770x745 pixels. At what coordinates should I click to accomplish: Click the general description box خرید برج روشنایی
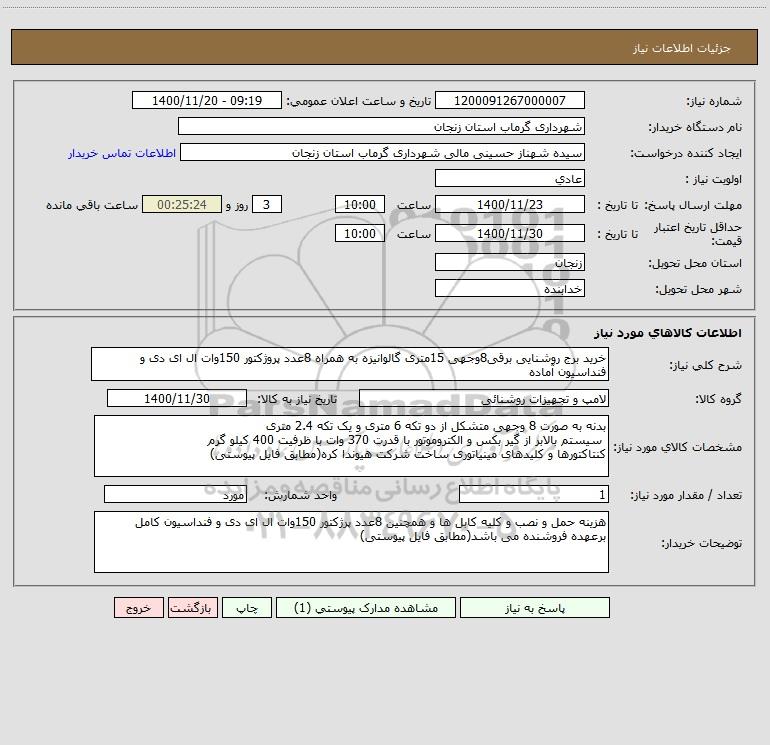point(350,364)
